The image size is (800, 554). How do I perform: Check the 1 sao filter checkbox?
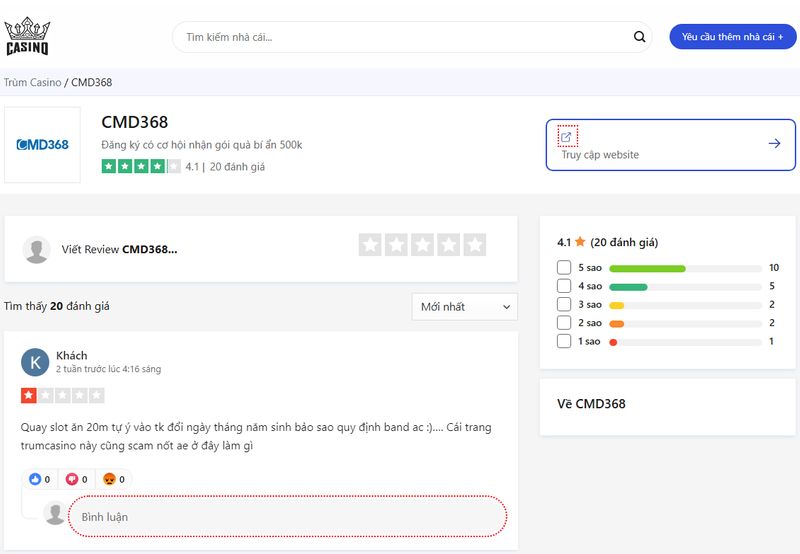coord(564,341)
